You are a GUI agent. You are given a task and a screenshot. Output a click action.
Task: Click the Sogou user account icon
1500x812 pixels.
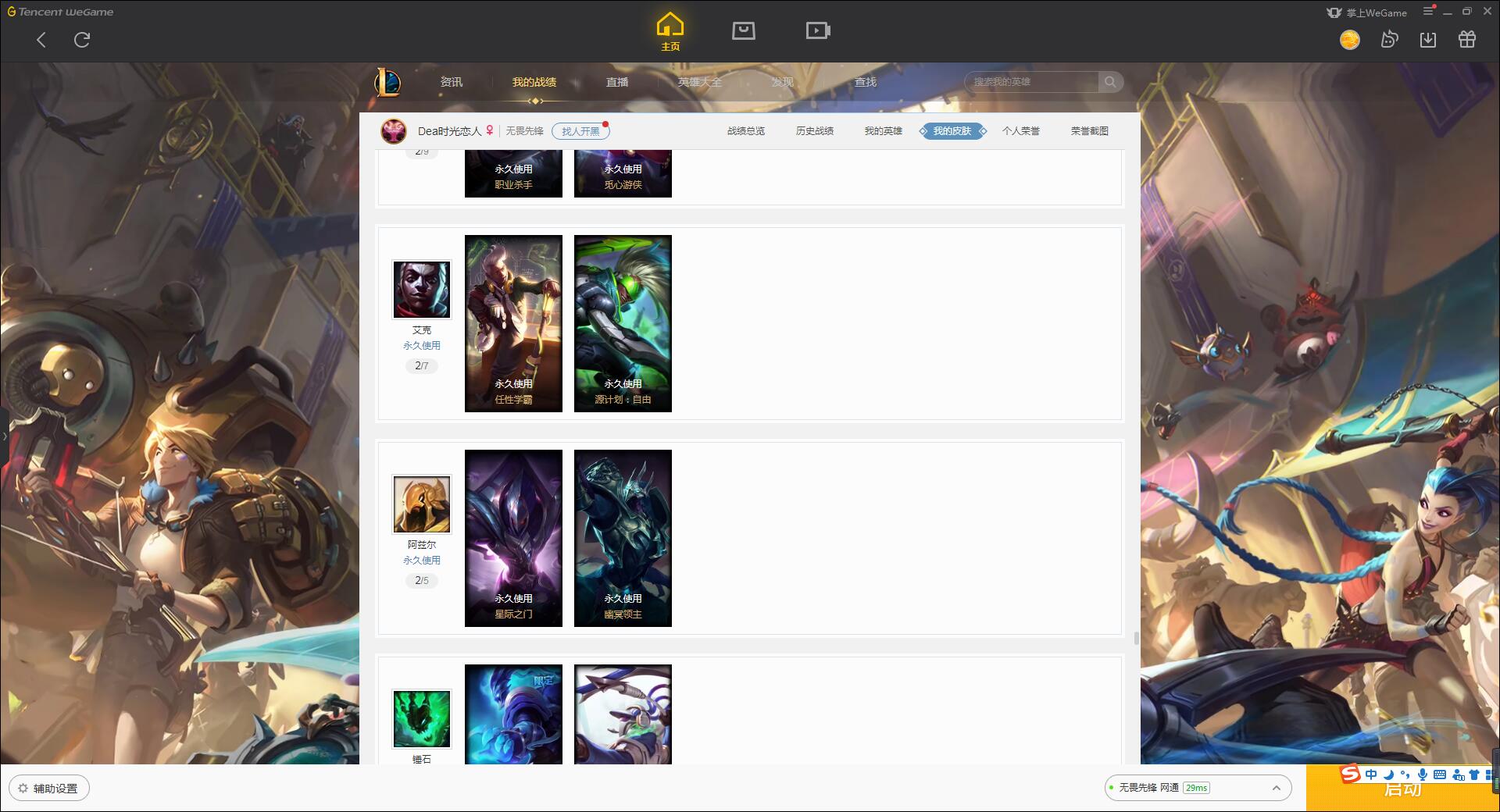(1458, 775)
